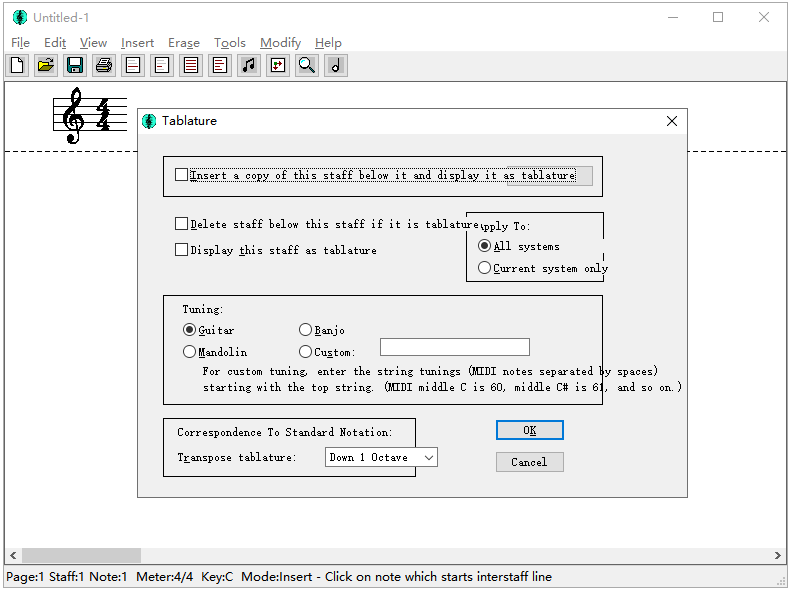
Task: Tick Display this staff as tablature
Action: (x=181, y=250)
